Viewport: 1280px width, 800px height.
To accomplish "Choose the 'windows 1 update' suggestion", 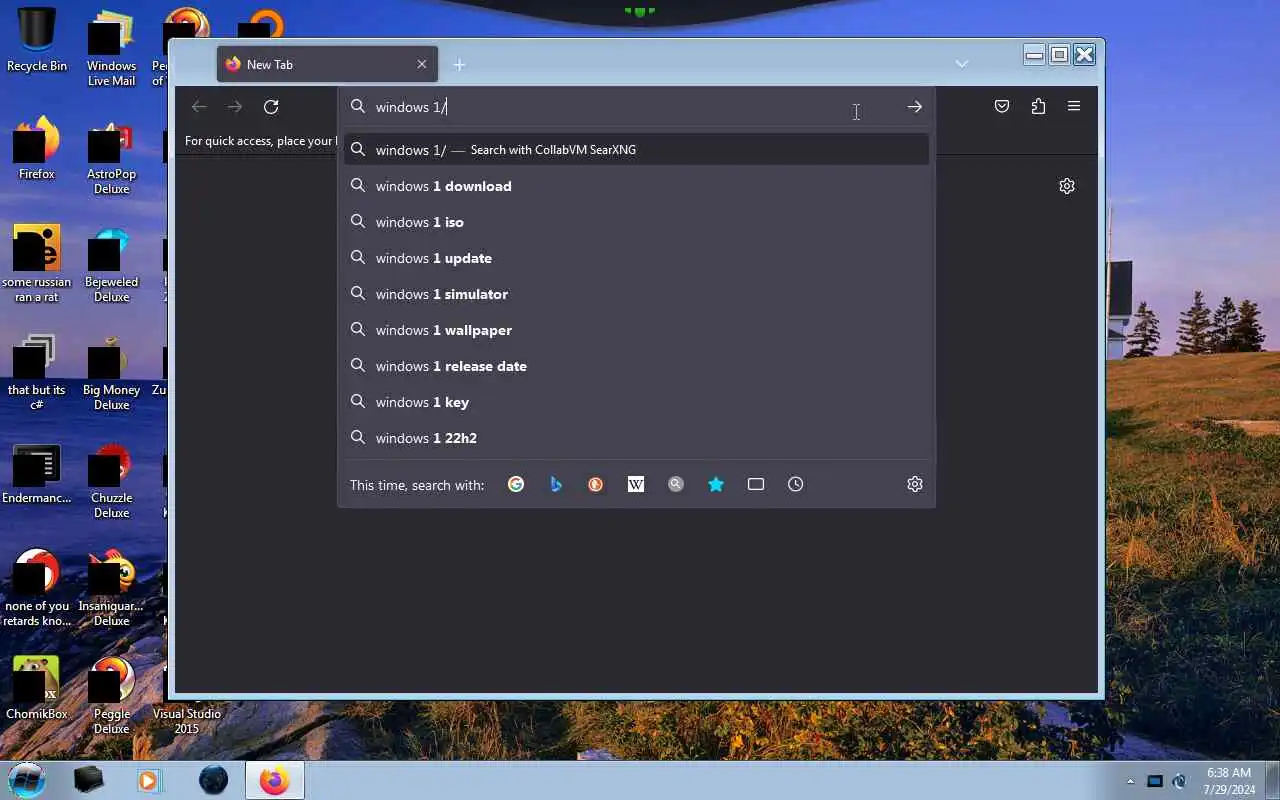I will point(636,258).
